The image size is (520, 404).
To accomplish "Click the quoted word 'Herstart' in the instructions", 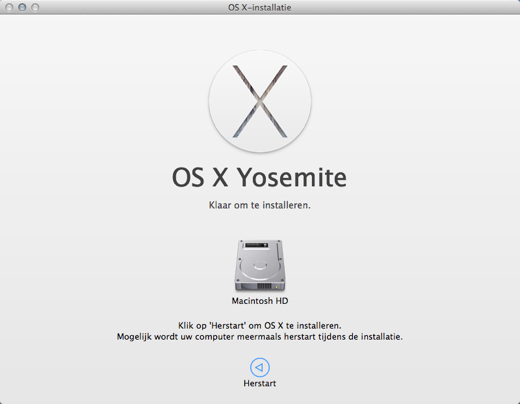I will [x=229, y=325].
